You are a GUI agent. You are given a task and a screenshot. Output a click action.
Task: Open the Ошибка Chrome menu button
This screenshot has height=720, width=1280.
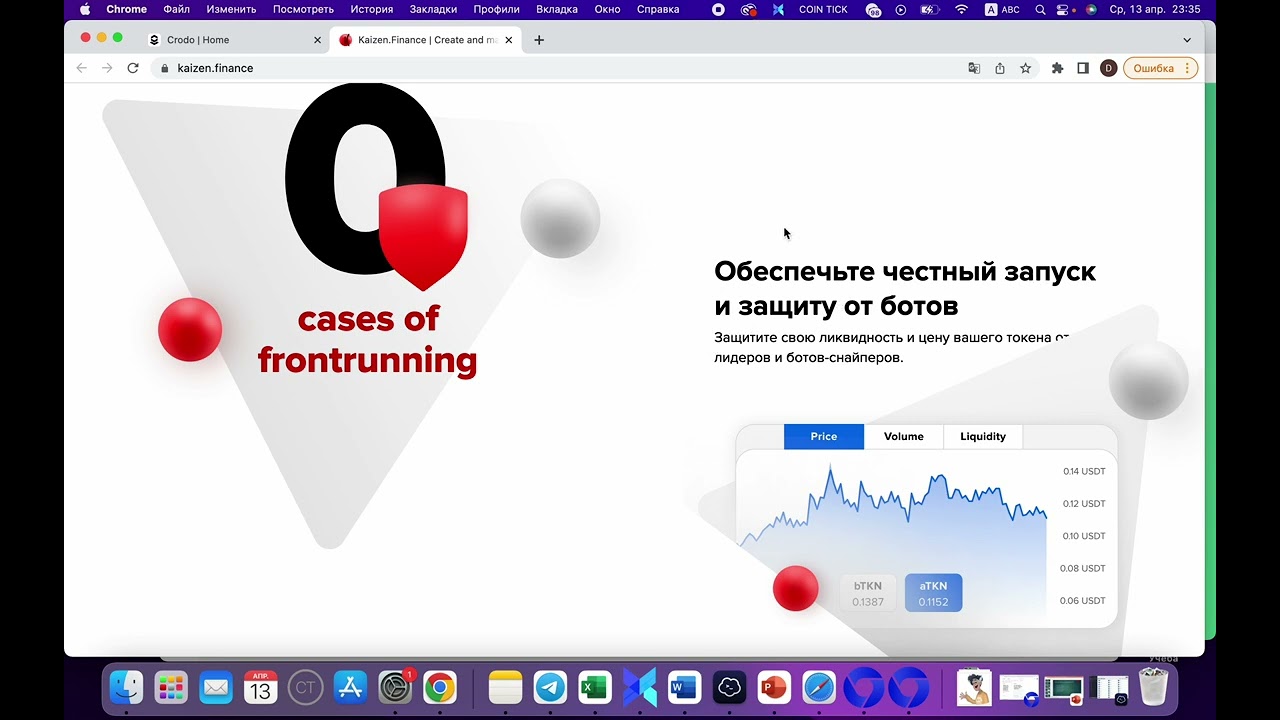1160,68
